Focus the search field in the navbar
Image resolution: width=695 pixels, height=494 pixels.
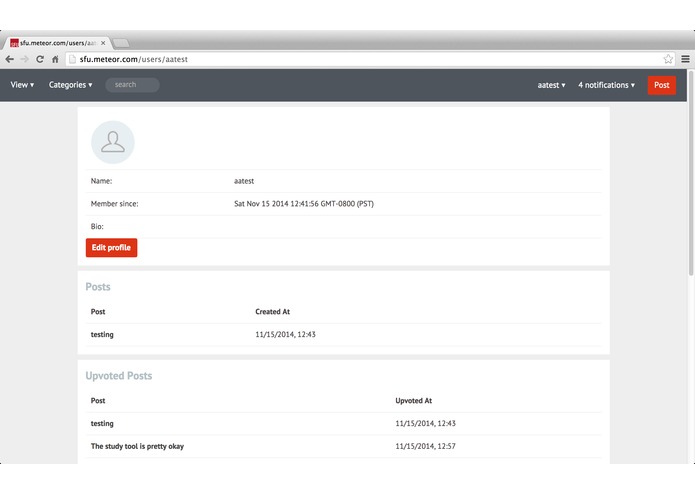[132, 85]
